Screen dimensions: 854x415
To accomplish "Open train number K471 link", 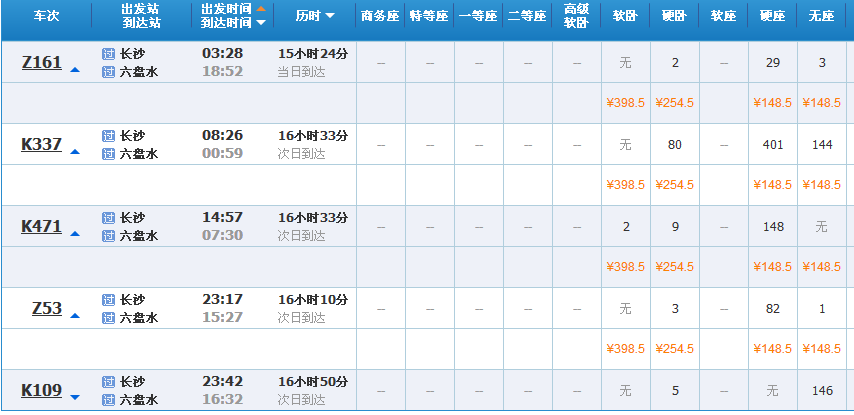I will 42,227.
